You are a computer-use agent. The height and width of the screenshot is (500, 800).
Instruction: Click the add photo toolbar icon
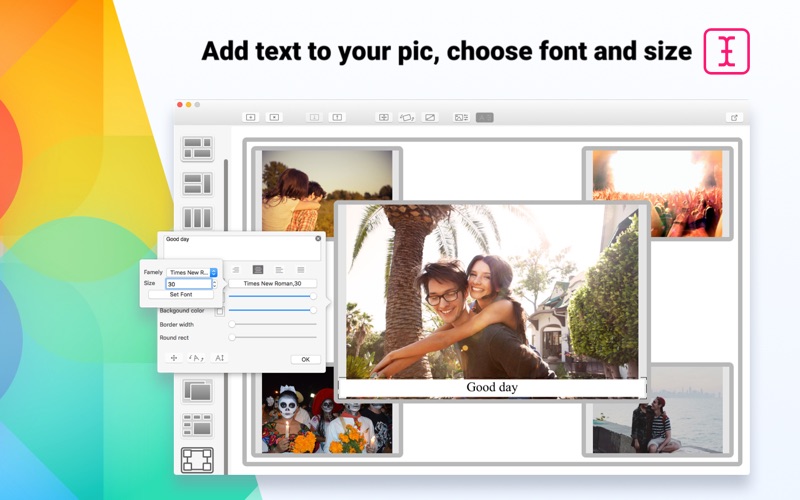coord(251,117)
